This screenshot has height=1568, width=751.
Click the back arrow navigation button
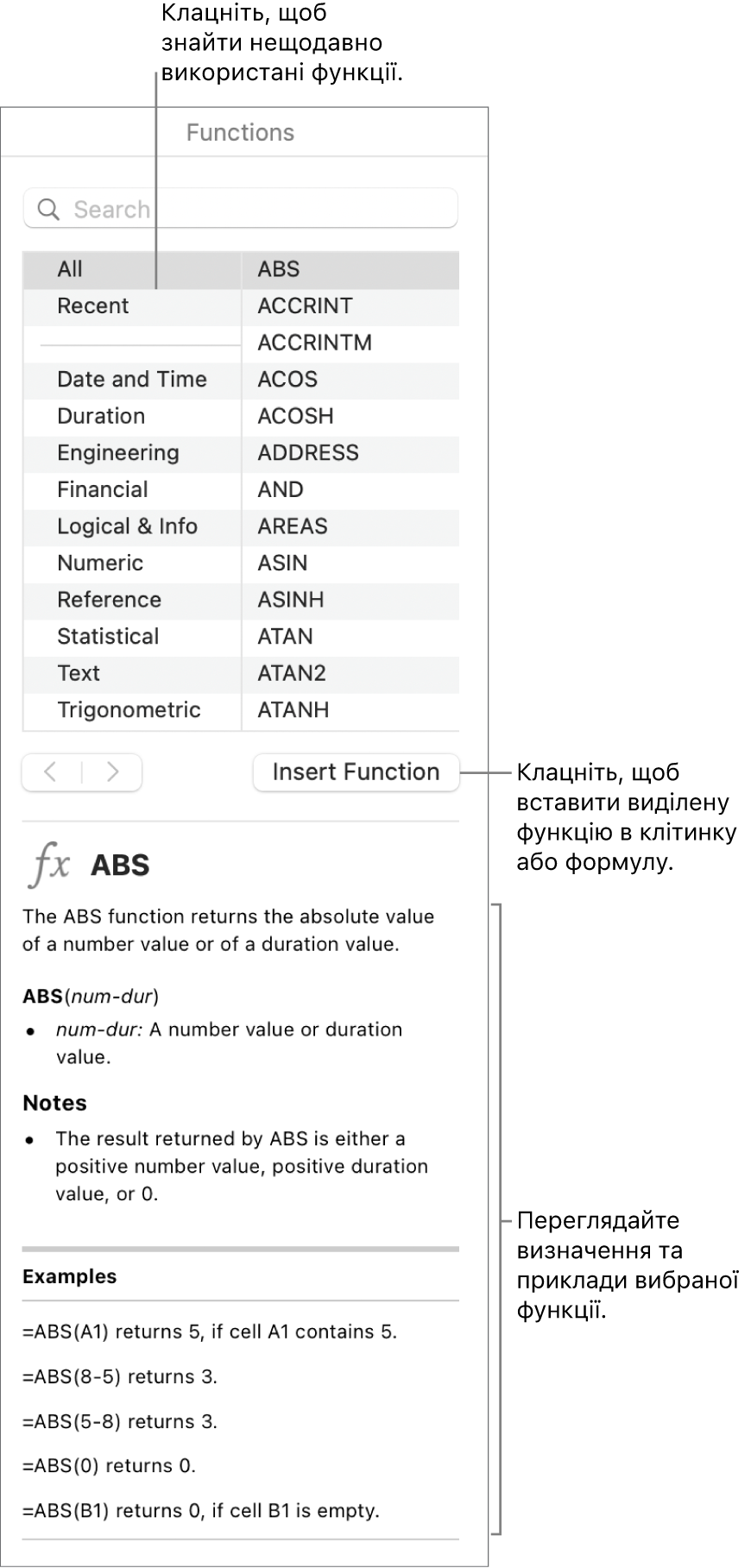click(51, 772)
